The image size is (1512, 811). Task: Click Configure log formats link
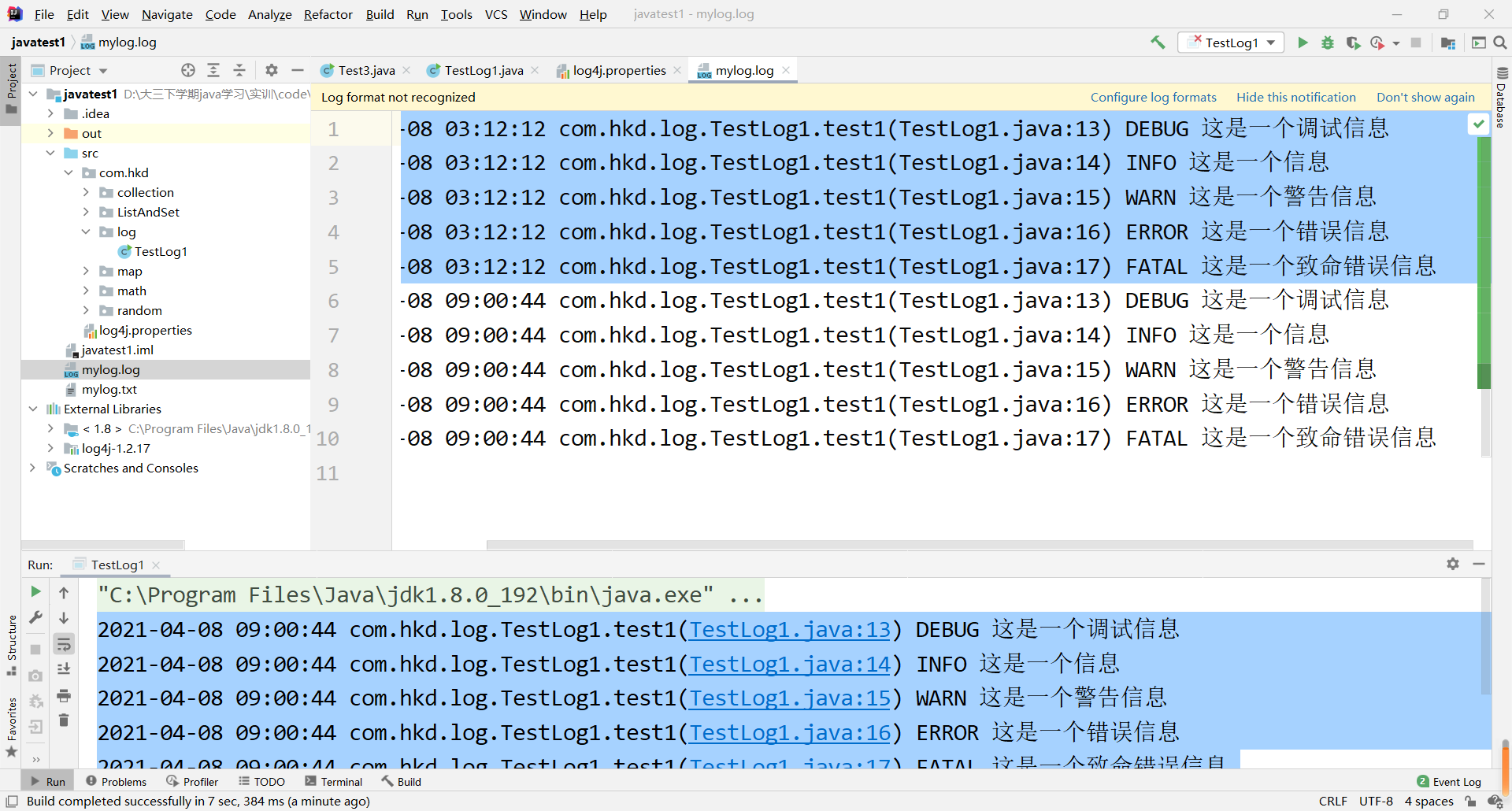(x=1153, y=98)
